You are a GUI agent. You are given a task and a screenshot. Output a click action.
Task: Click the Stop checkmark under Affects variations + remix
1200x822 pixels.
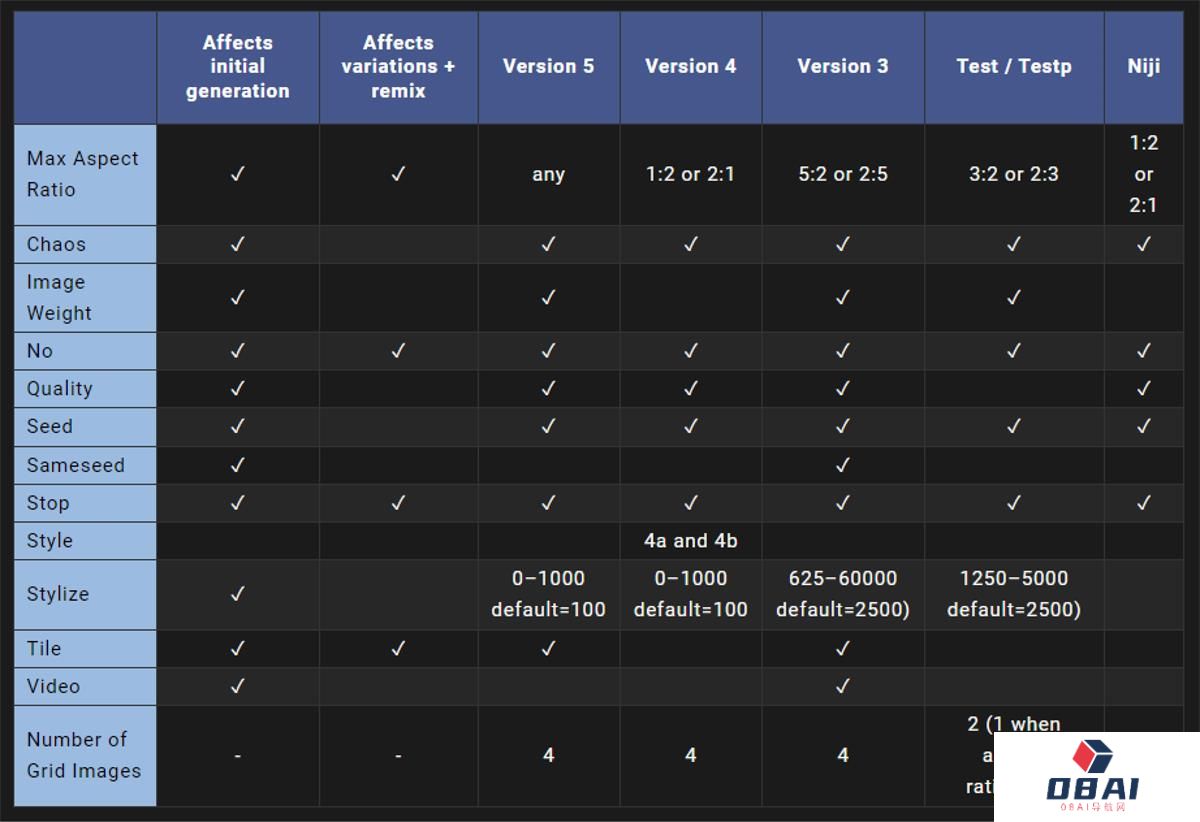(x=398, y=503)
